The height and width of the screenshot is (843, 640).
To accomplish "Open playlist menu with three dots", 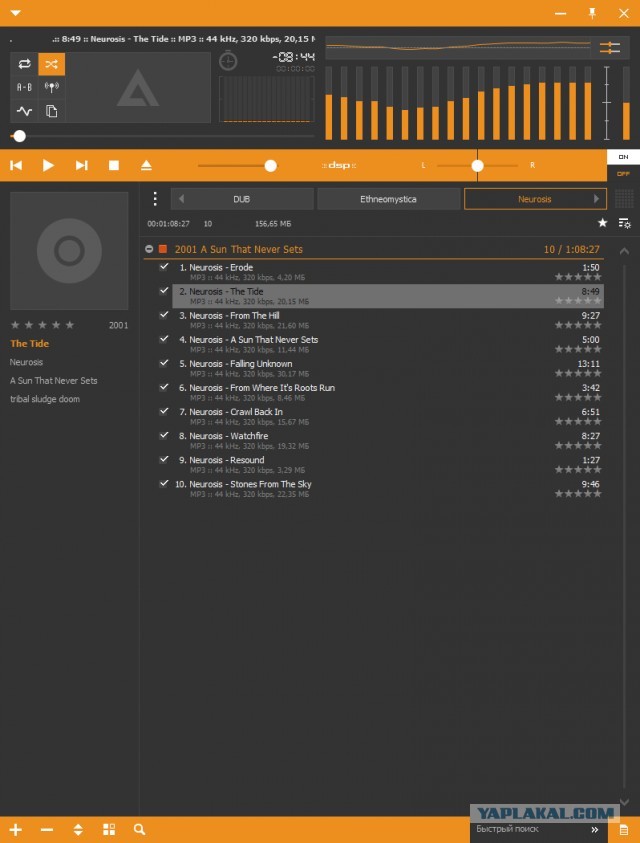I will point(155,199).
